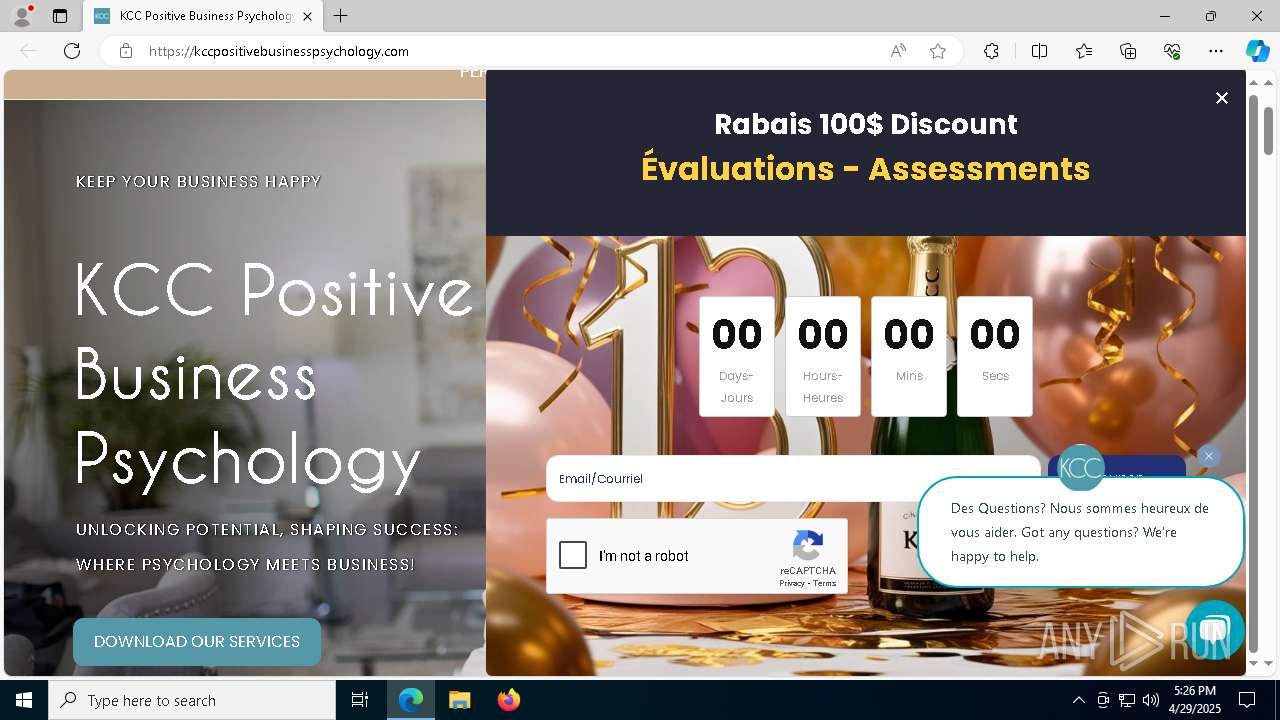The width and height of the screenshot is (1280, 720).
Task: Click the taskbar search box
Action: tap(192, 700)
